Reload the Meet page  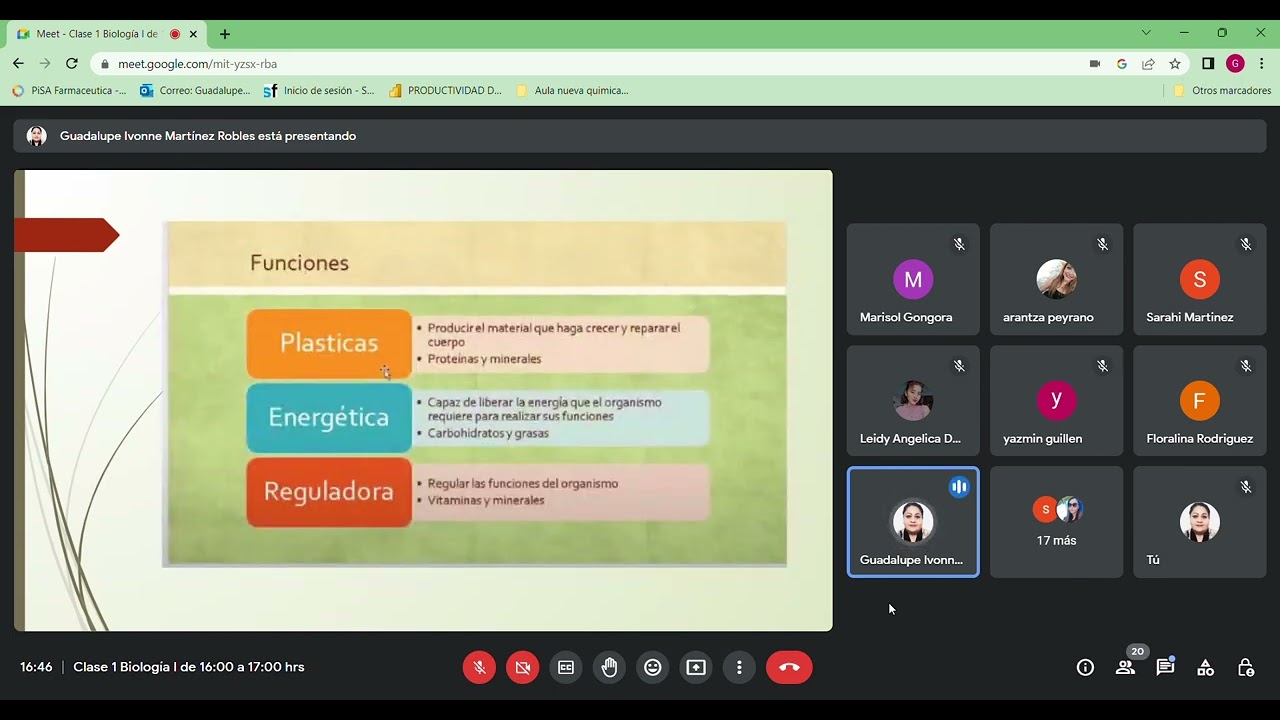(x=72, y=63)
